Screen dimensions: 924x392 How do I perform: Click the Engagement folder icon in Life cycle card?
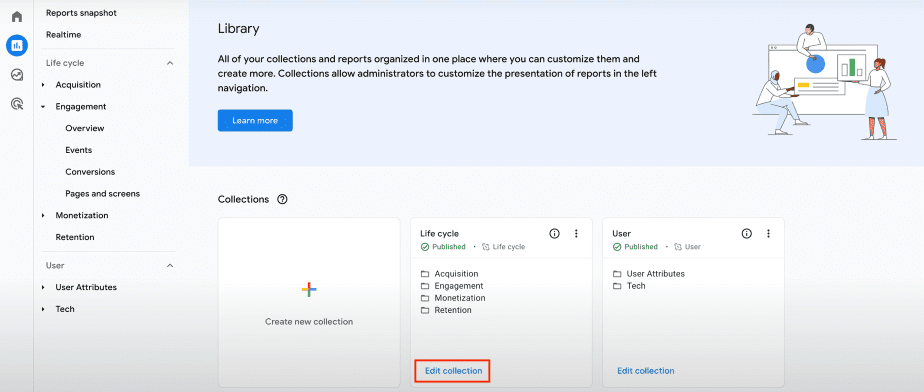(425, 286)
